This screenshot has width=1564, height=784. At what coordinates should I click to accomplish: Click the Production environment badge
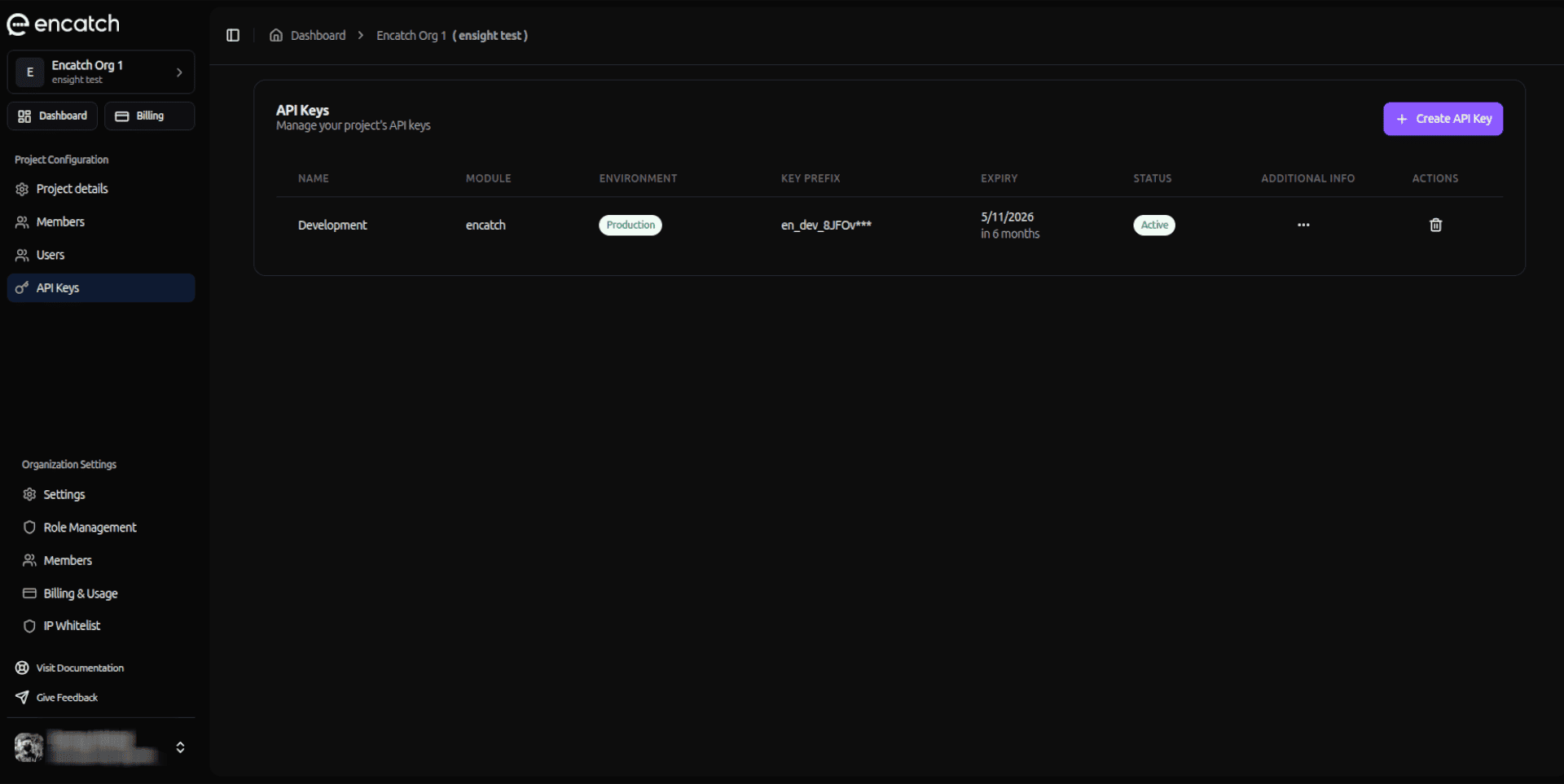click(630, 226)
